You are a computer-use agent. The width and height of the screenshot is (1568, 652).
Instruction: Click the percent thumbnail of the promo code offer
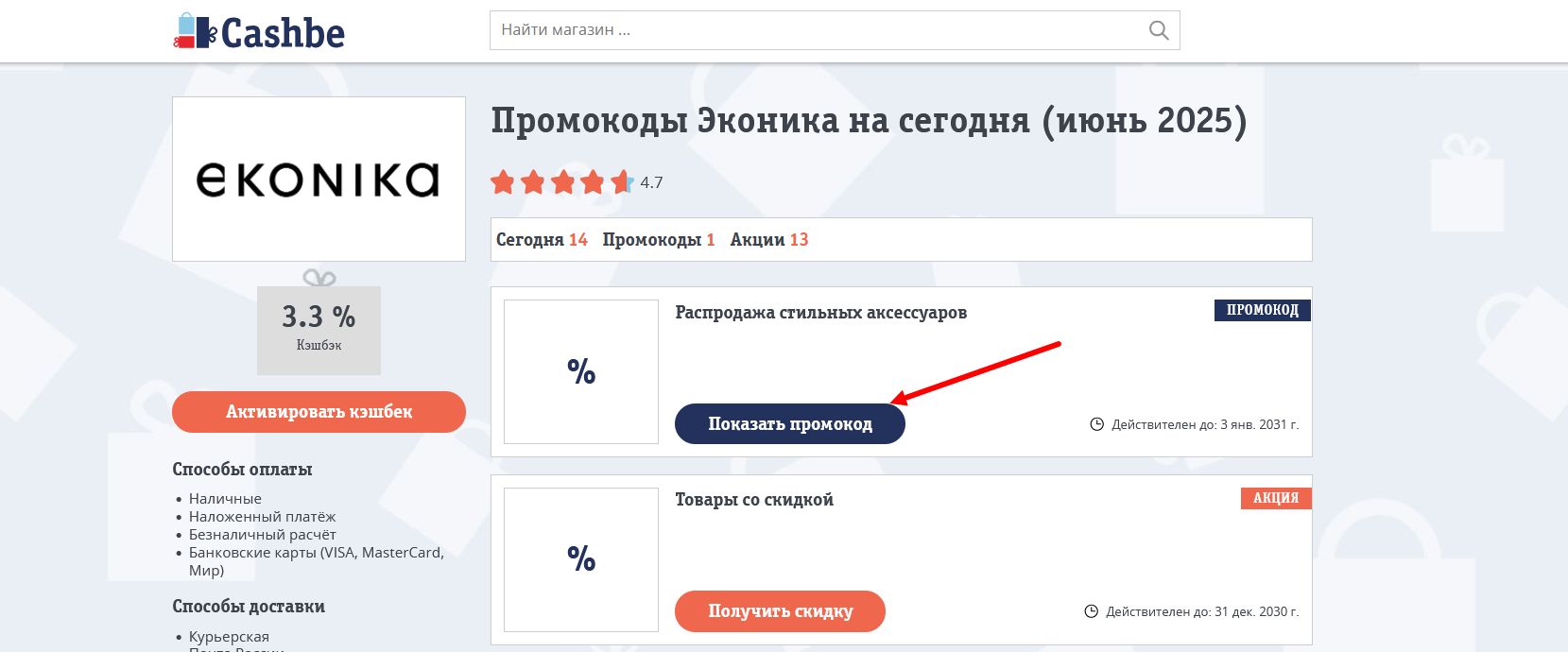click(581, 371)
